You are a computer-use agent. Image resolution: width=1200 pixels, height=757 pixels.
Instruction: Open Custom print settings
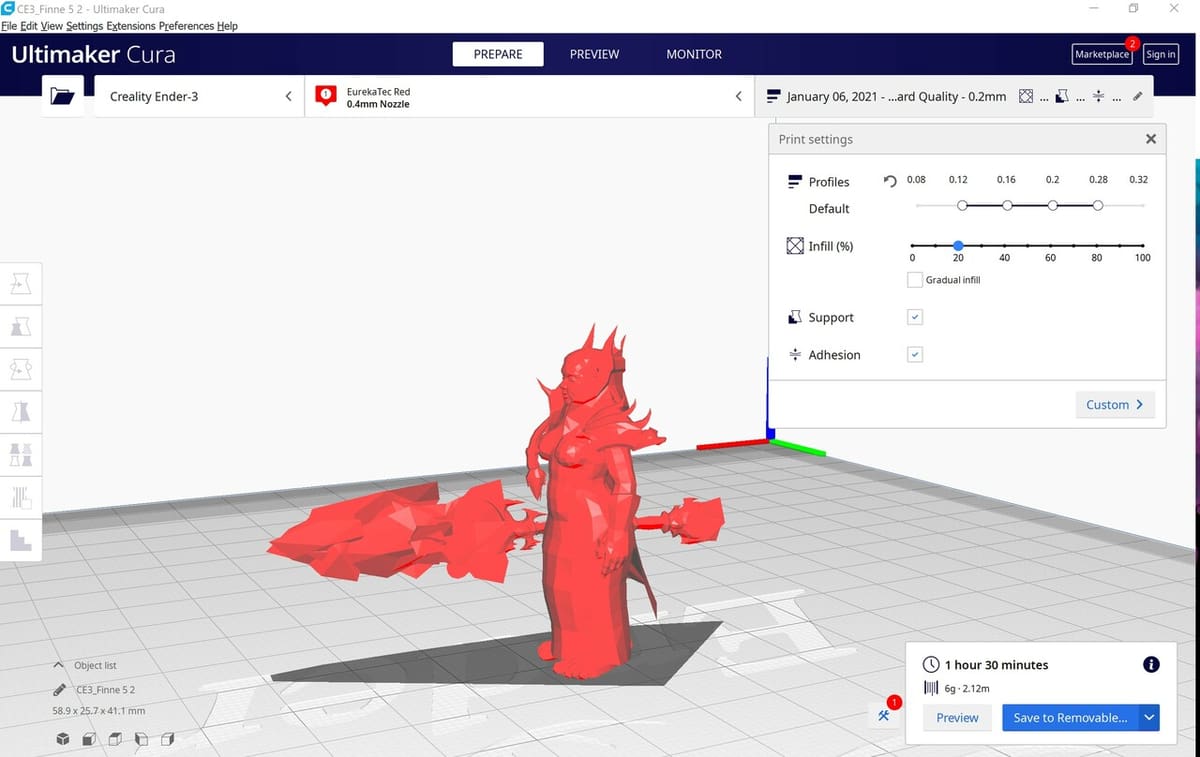click(x=1115, y=404)
